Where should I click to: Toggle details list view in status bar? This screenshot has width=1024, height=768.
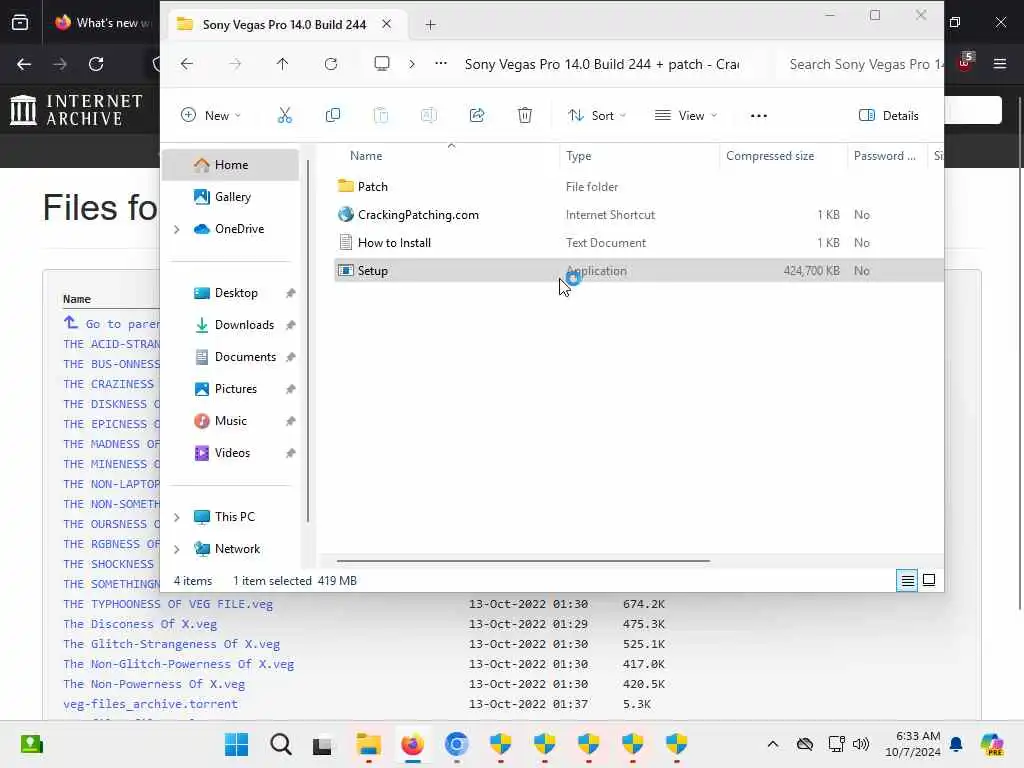907,580
